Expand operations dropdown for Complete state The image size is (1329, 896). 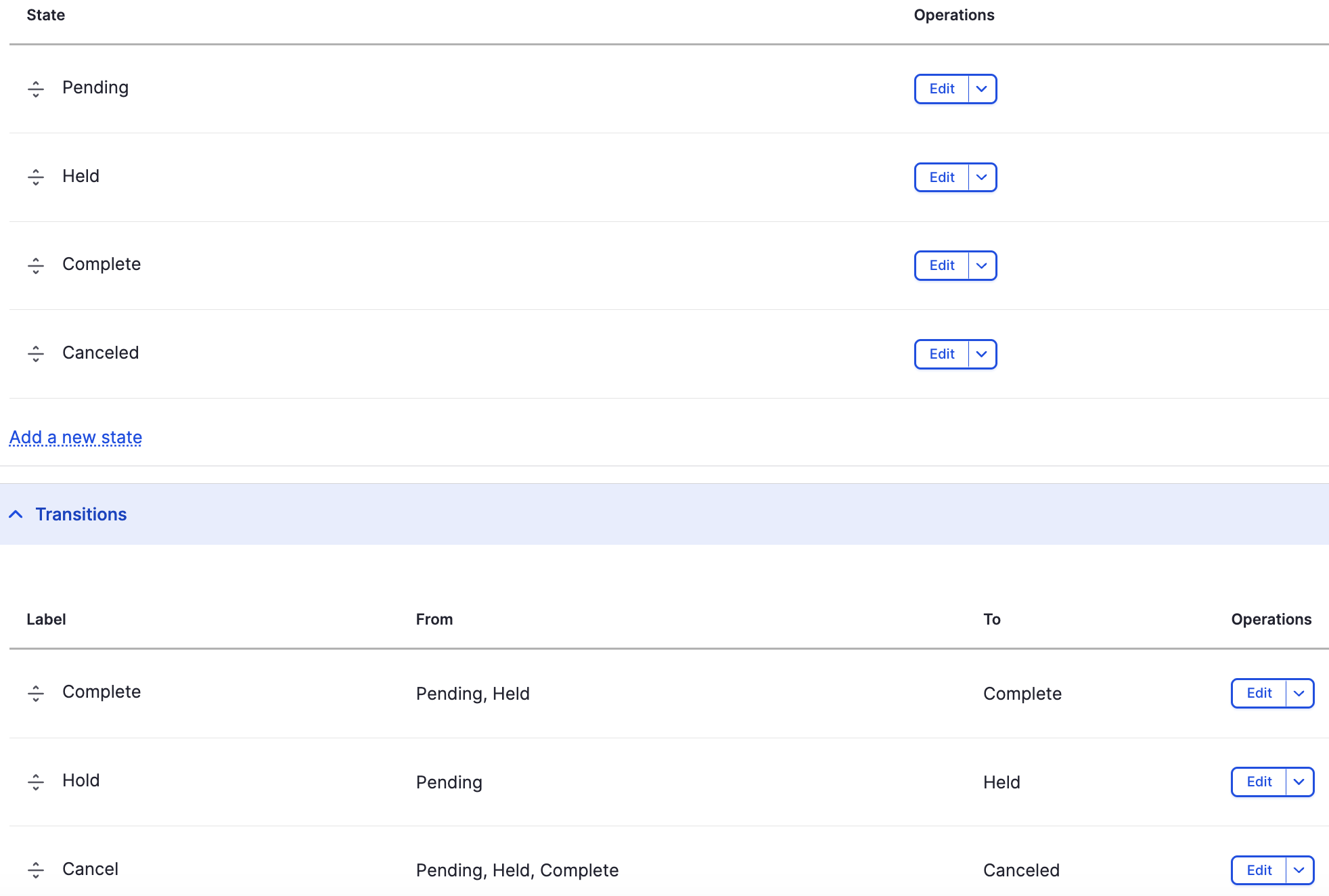coord(982,265)
